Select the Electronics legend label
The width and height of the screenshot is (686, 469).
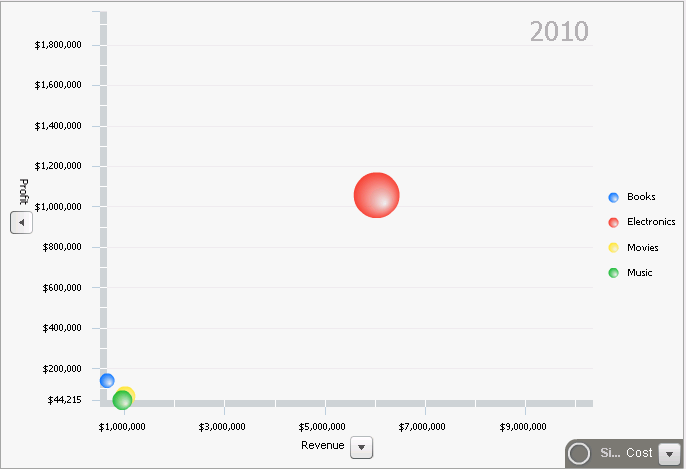[x=651, y=221]
